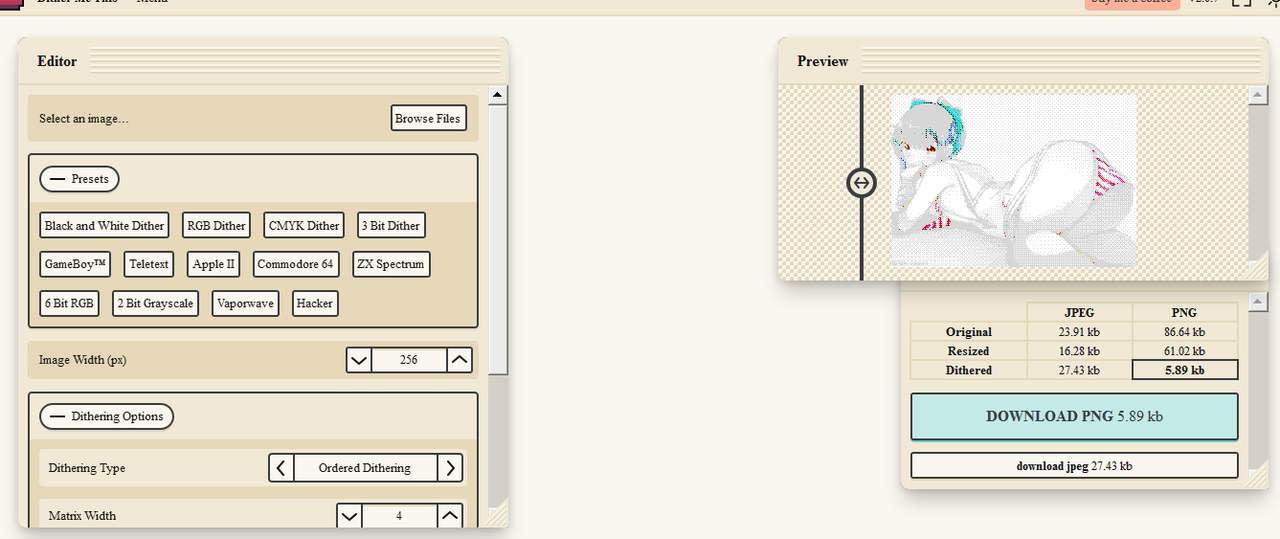Click the Original PNG 86.64 kb cell
Viewport: 1280px width, 539px height.
tap(1185, 332)
